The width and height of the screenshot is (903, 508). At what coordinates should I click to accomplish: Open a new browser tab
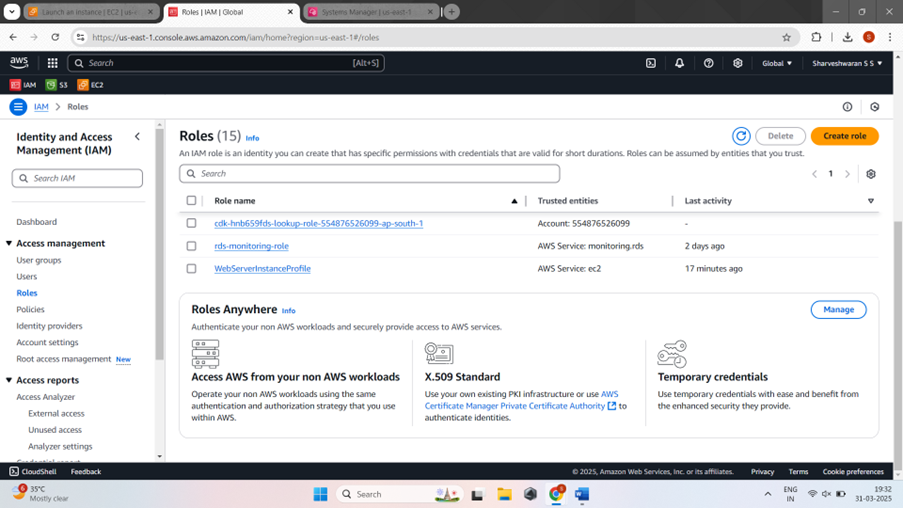(452, 12)
